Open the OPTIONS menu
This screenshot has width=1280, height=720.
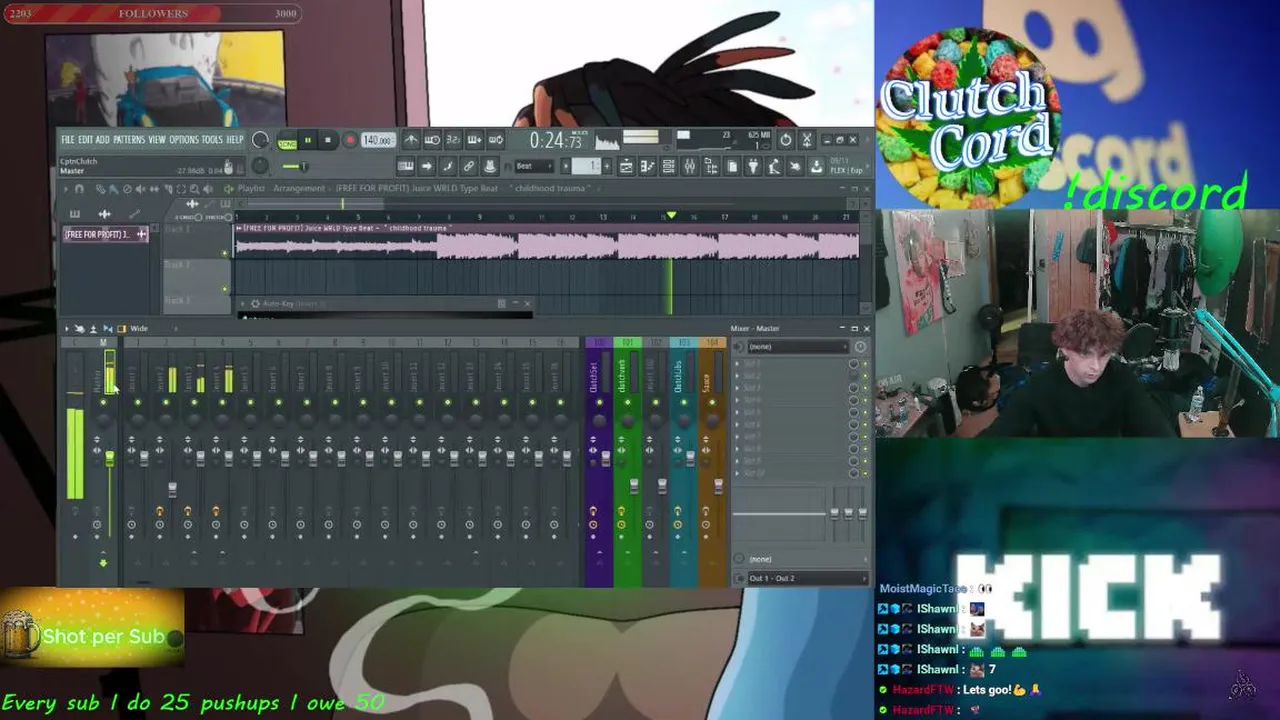coord(183,140)
